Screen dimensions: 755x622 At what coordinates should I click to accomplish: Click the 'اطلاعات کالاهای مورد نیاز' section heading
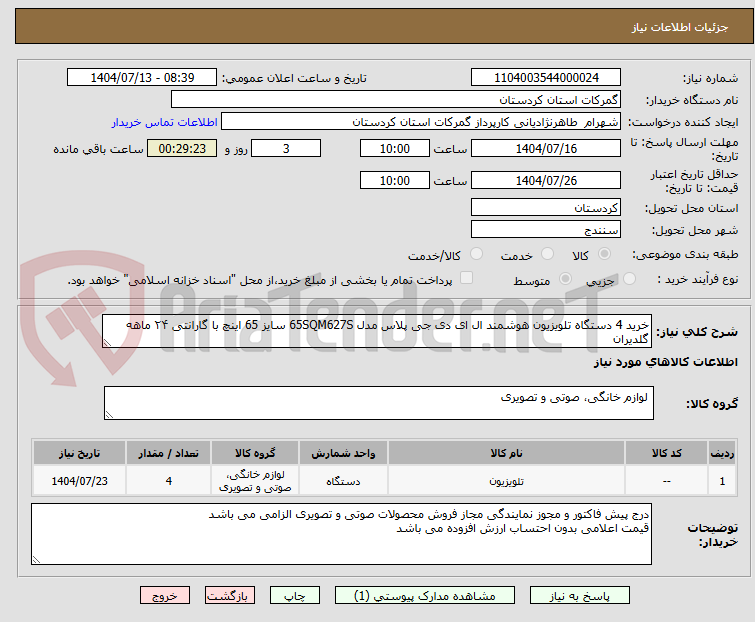[665, 362]
